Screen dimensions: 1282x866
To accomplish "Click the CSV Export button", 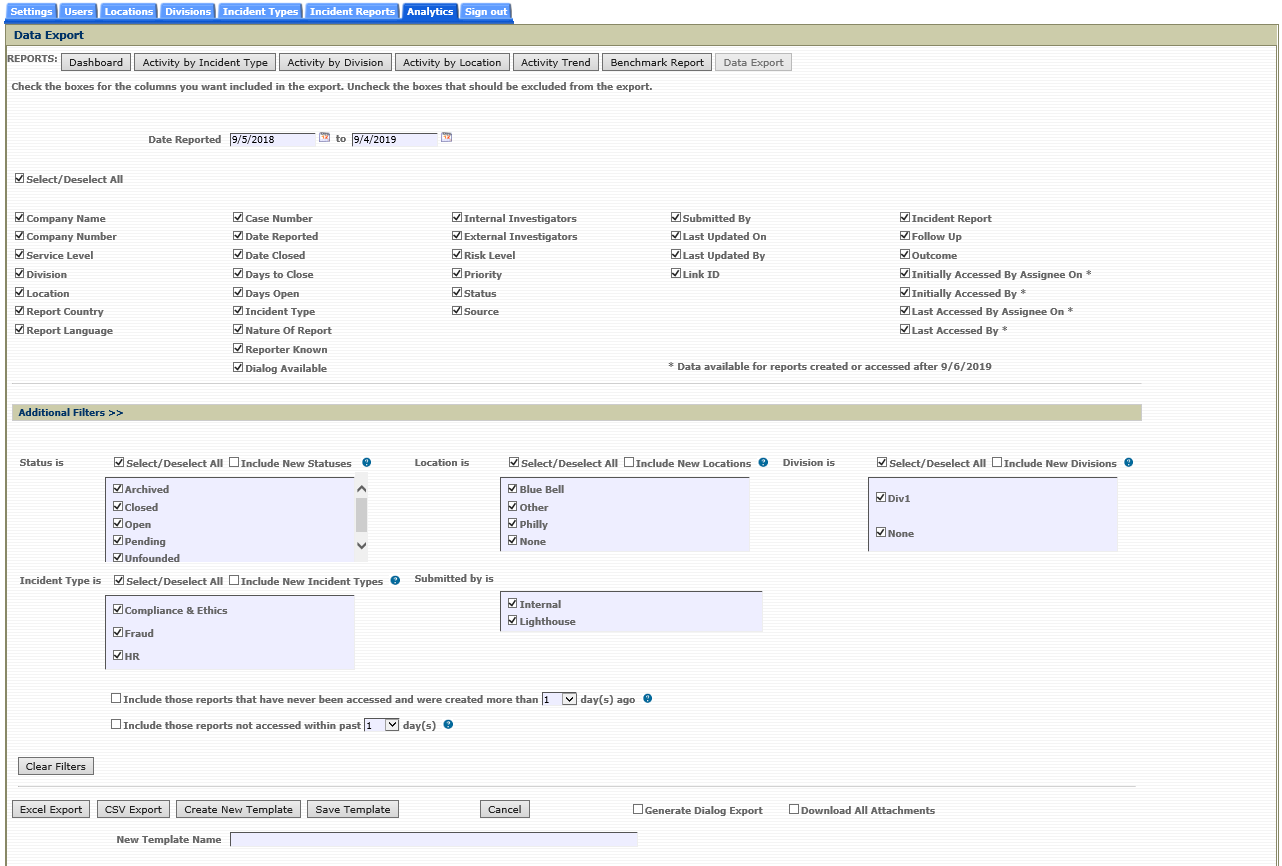I will pyautogui.click(x=133, y=809).
